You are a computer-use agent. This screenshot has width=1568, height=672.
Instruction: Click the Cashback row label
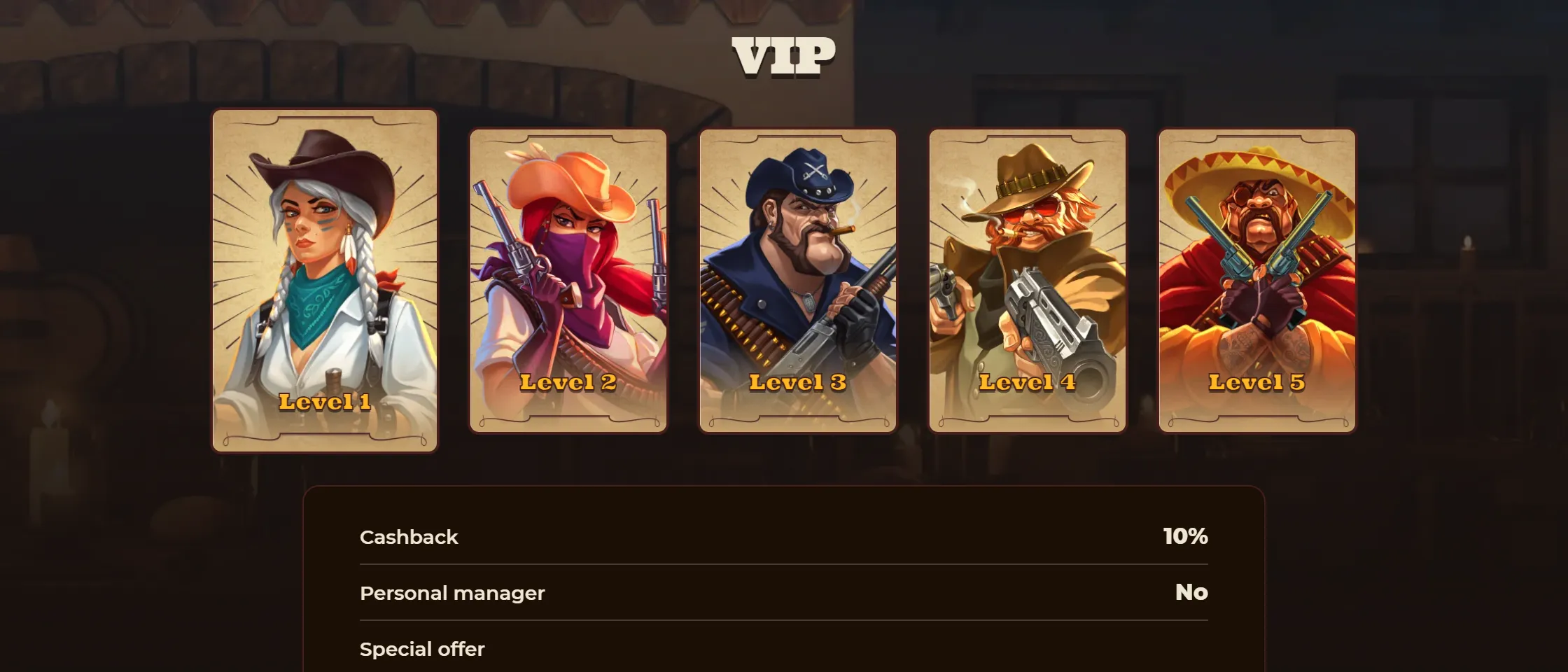[x=409, y=537]
